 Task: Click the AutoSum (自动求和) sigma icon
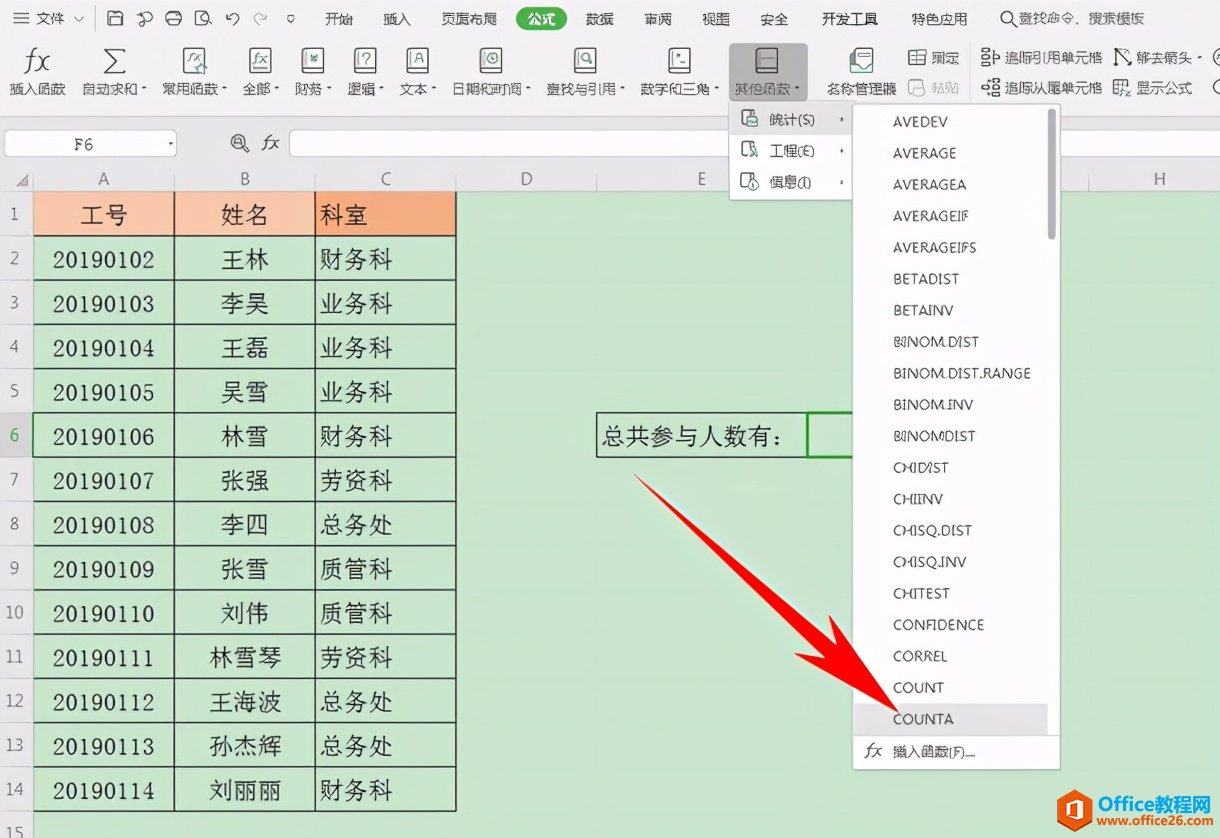click(114, 62)
